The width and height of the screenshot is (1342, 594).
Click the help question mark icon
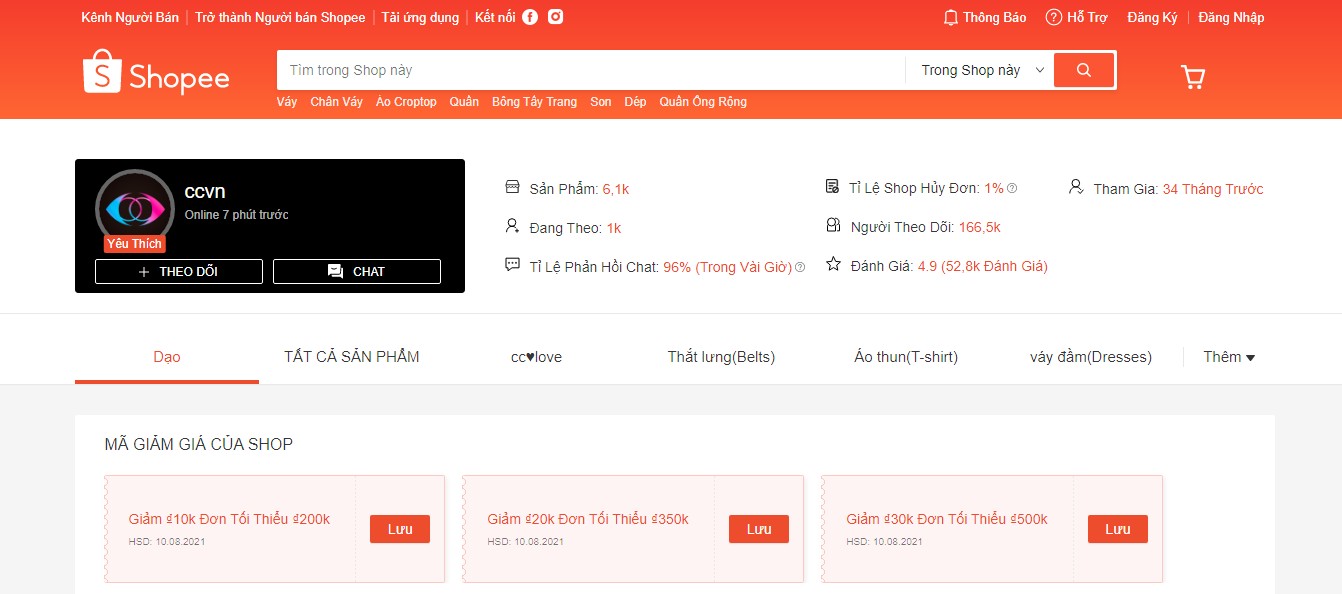click(1054, 17)
